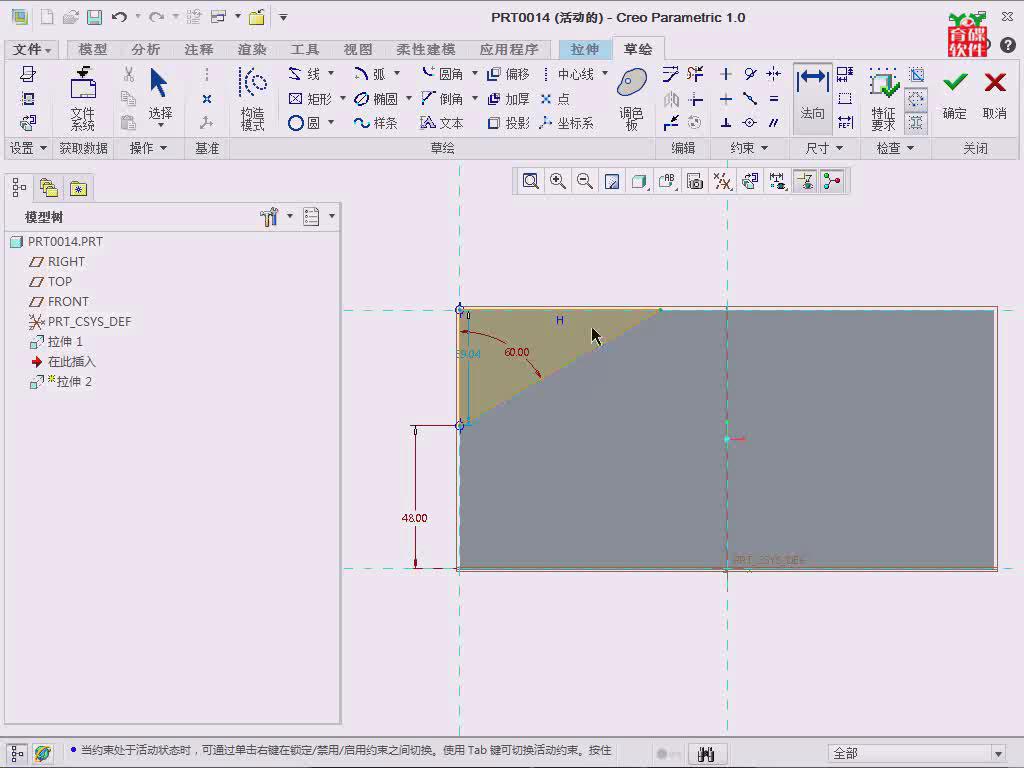Select the Offset (偏移) tool
This screenshot has width=1024, height=768.
point(509,74)
